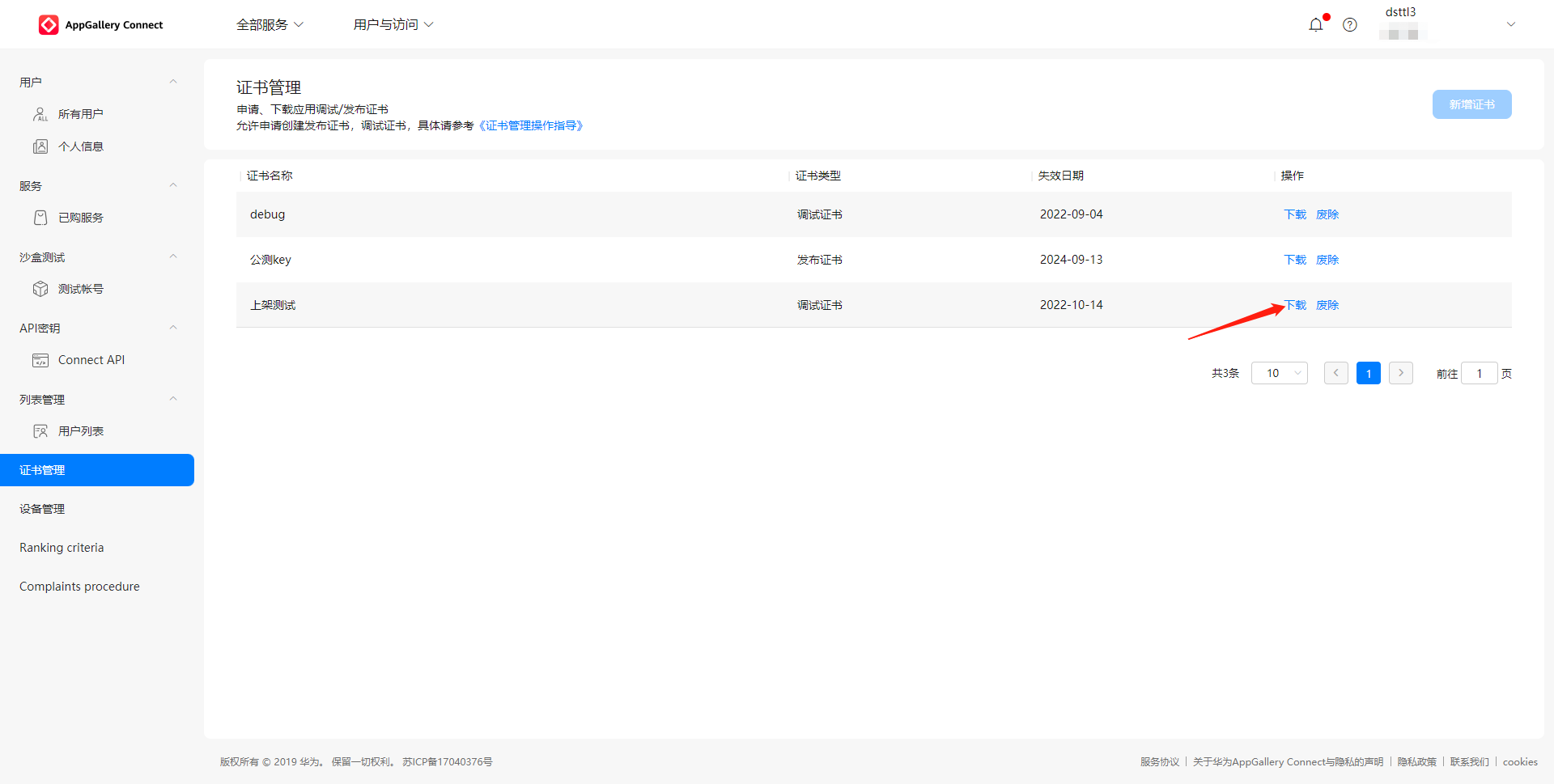Open Complaints procedure in the sidebar
The height and width of the screenshot is (784, 1554).
[x=79, y=587]
